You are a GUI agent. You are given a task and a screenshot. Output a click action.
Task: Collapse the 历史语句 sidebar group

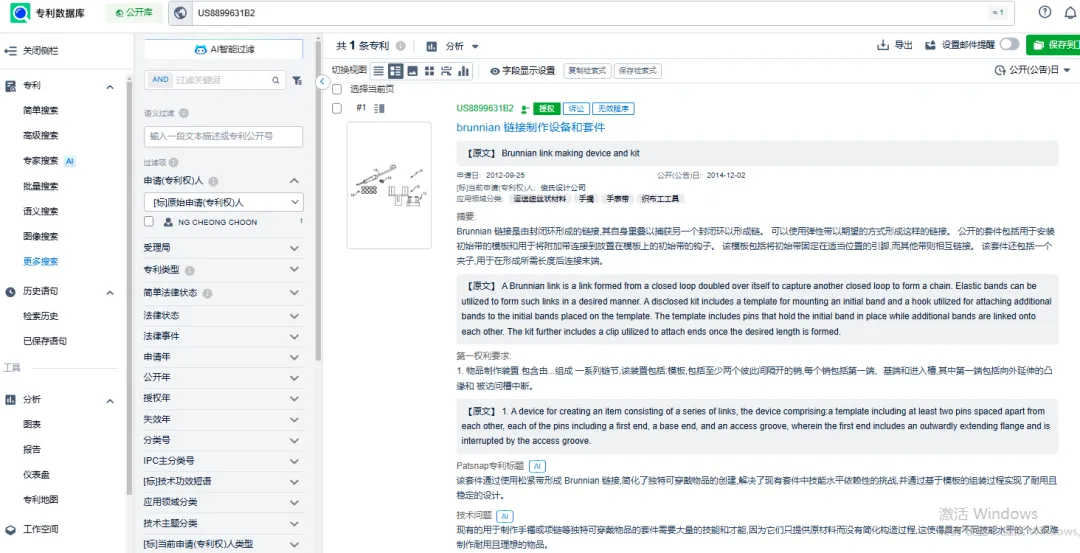(x=110, y=293)
